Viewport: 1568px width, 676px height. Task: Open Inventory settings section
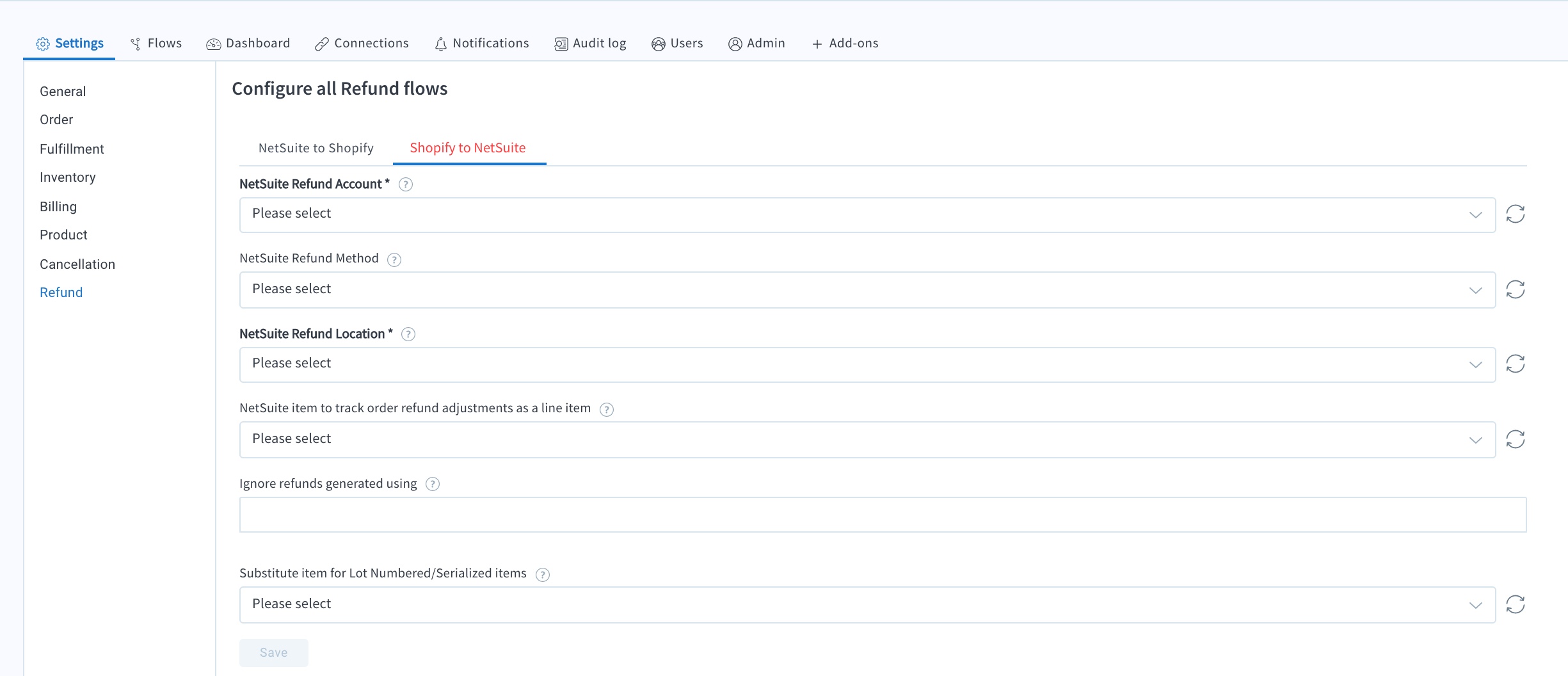click(x=68, y=177)
